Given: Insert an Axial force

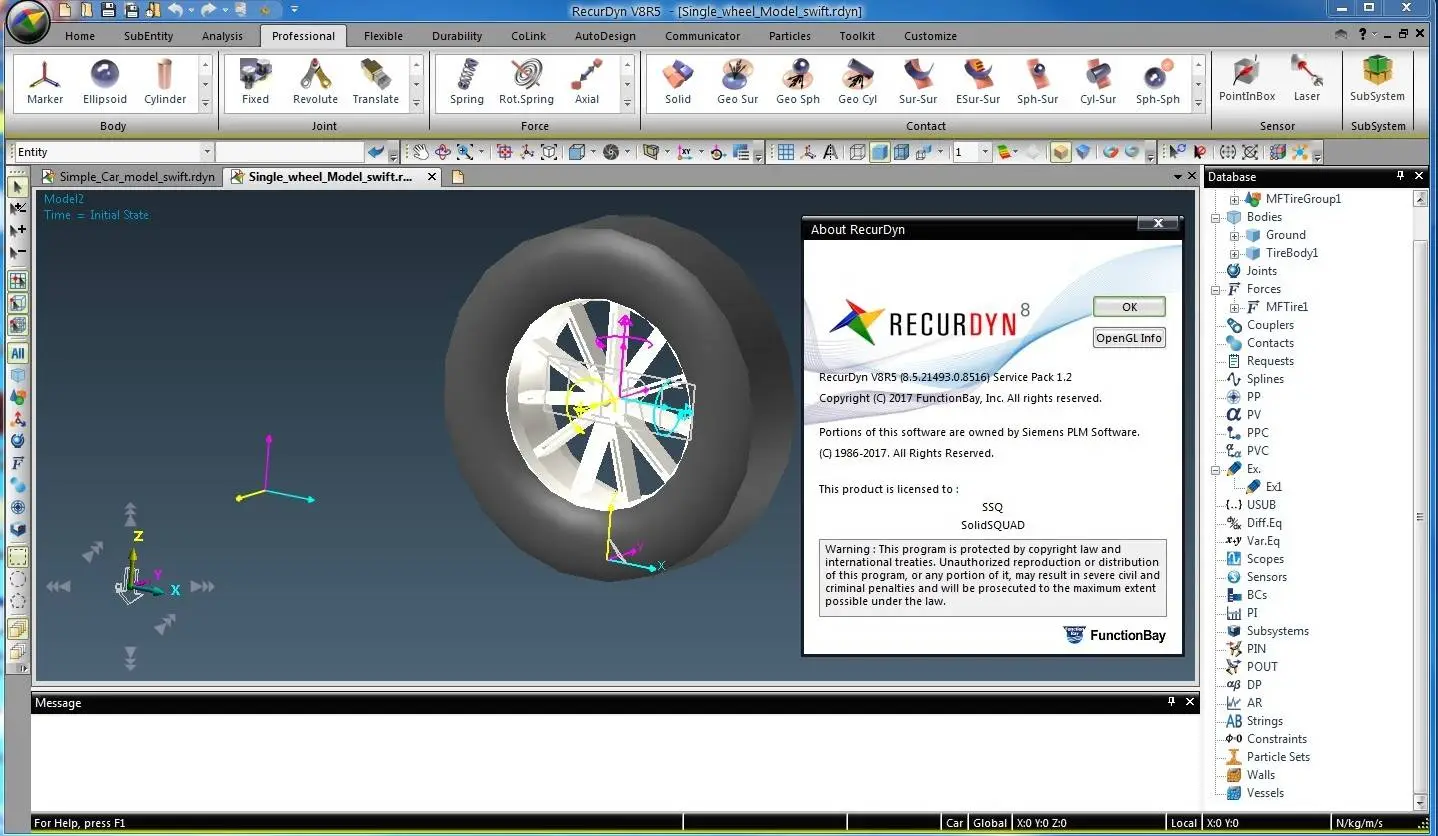Looking at the screenshot, I should point(587,82).
